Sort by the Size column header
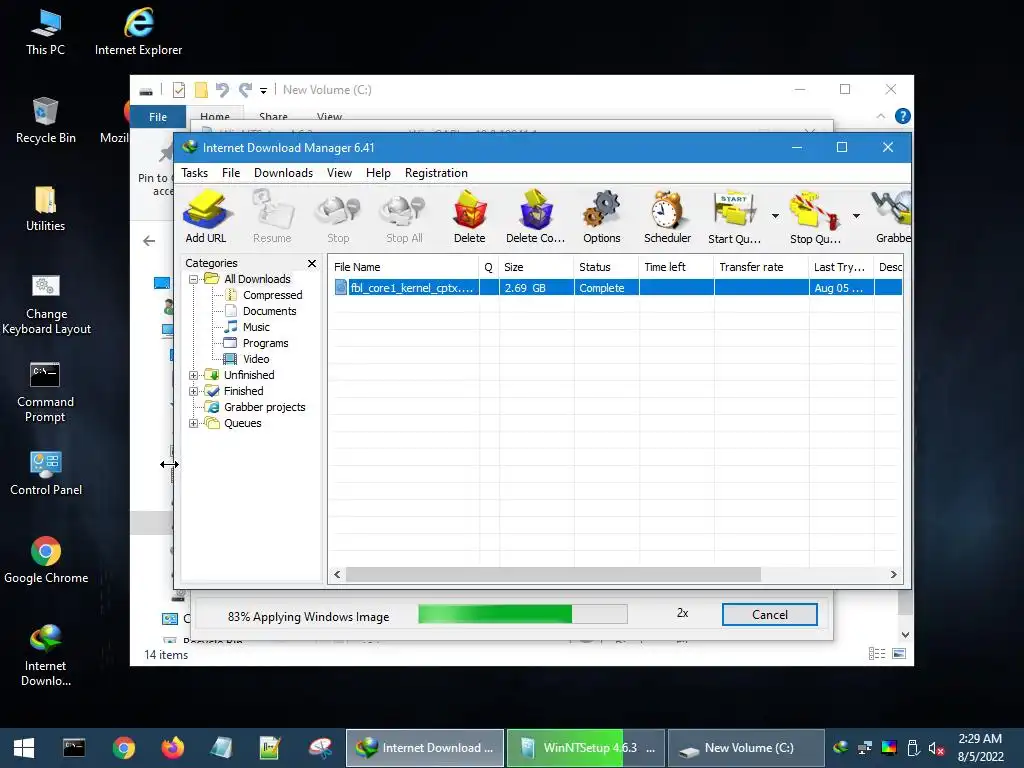1024x768 pixels. pyautogui.click(x=537, y=267)
